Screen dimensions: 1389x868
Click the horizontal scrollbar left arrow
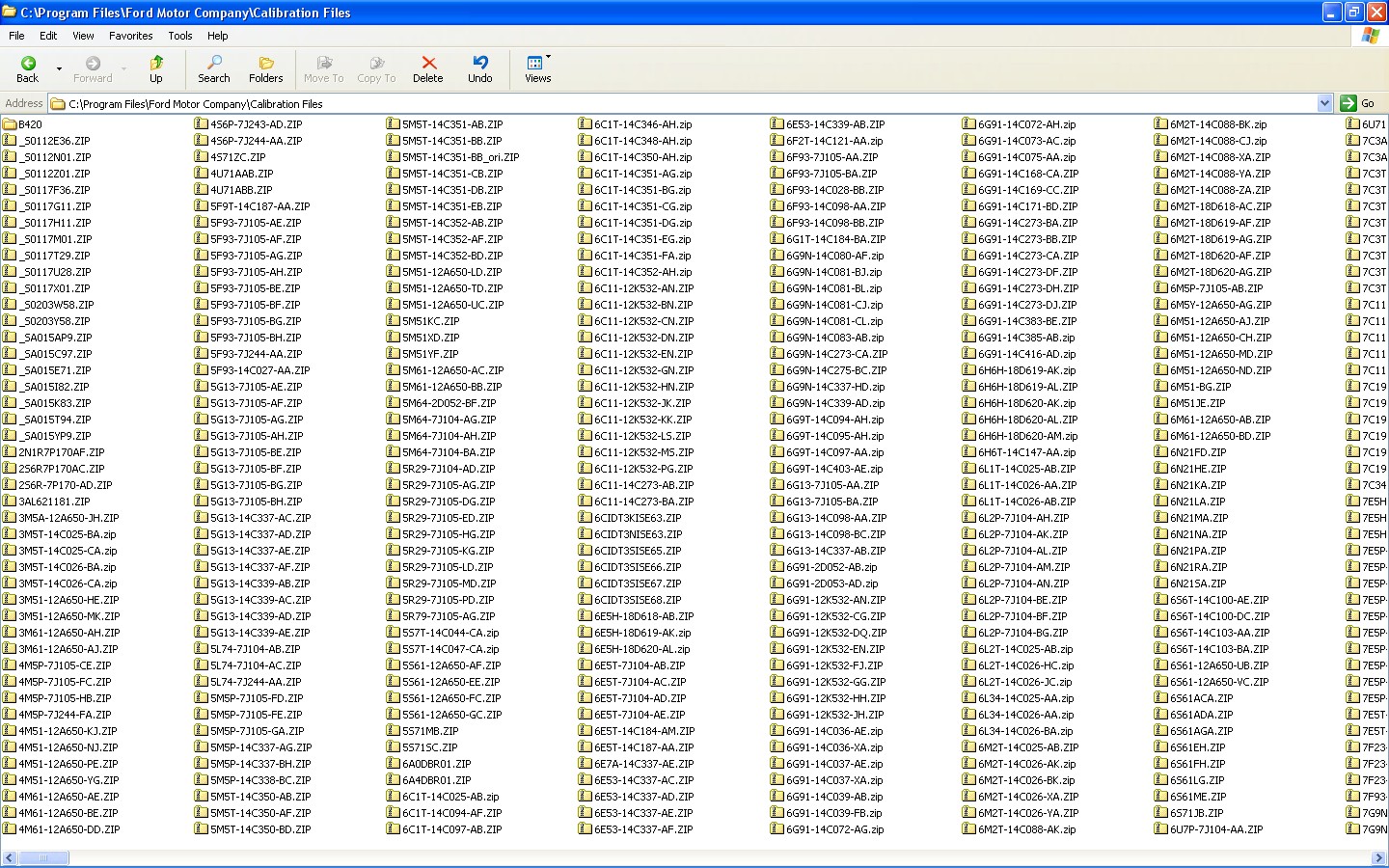tap(9, 857)
